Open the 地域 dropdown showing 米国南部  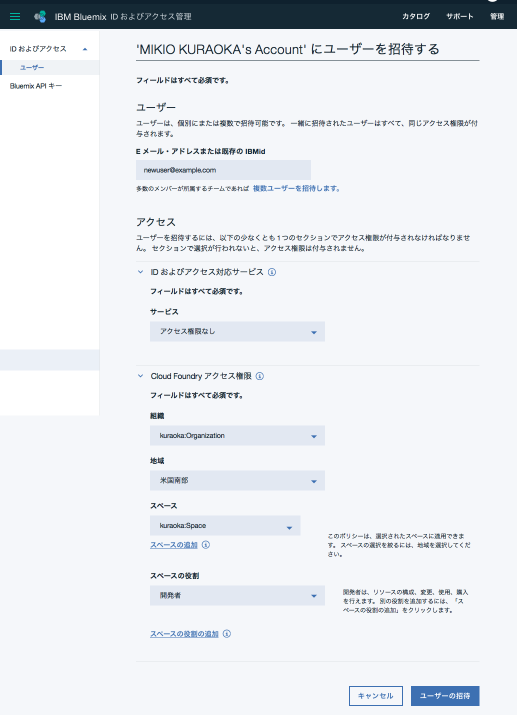point(237,481)
